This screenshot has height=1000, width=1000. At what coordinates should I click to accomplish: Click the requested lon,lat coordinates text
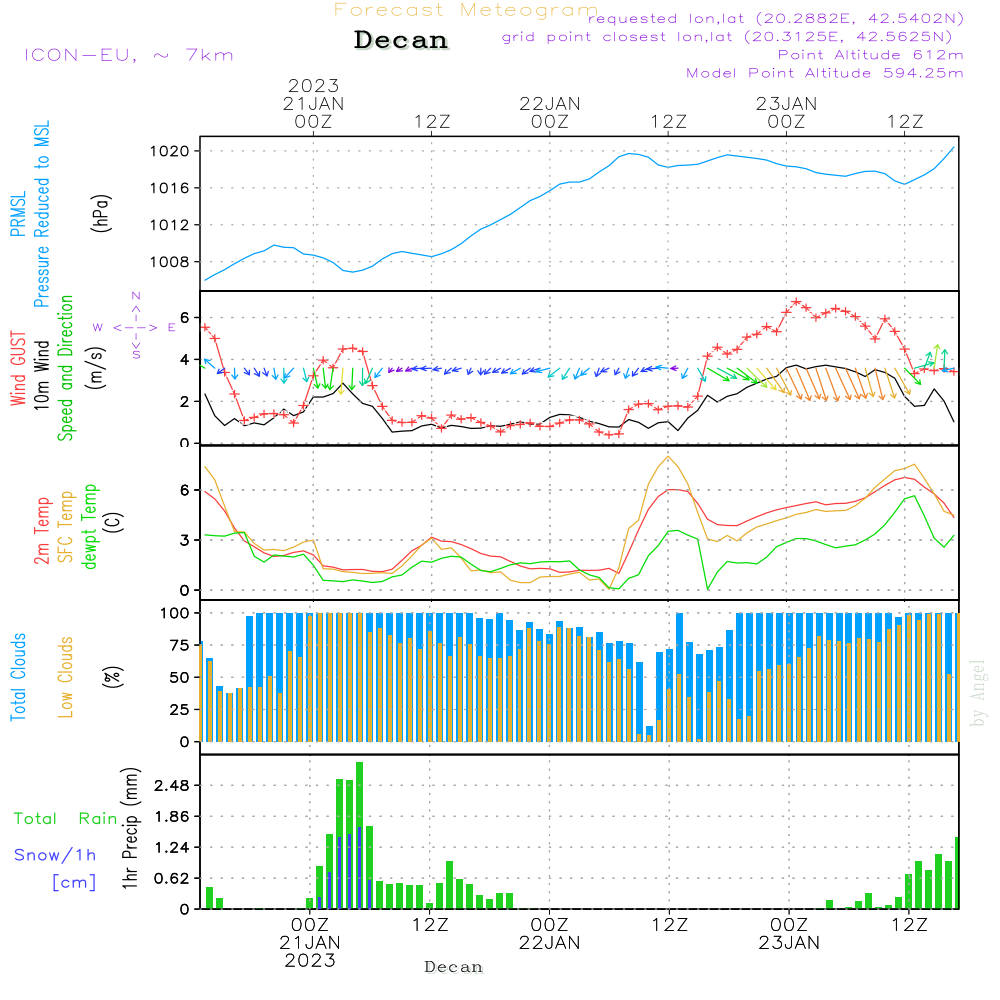776,19
